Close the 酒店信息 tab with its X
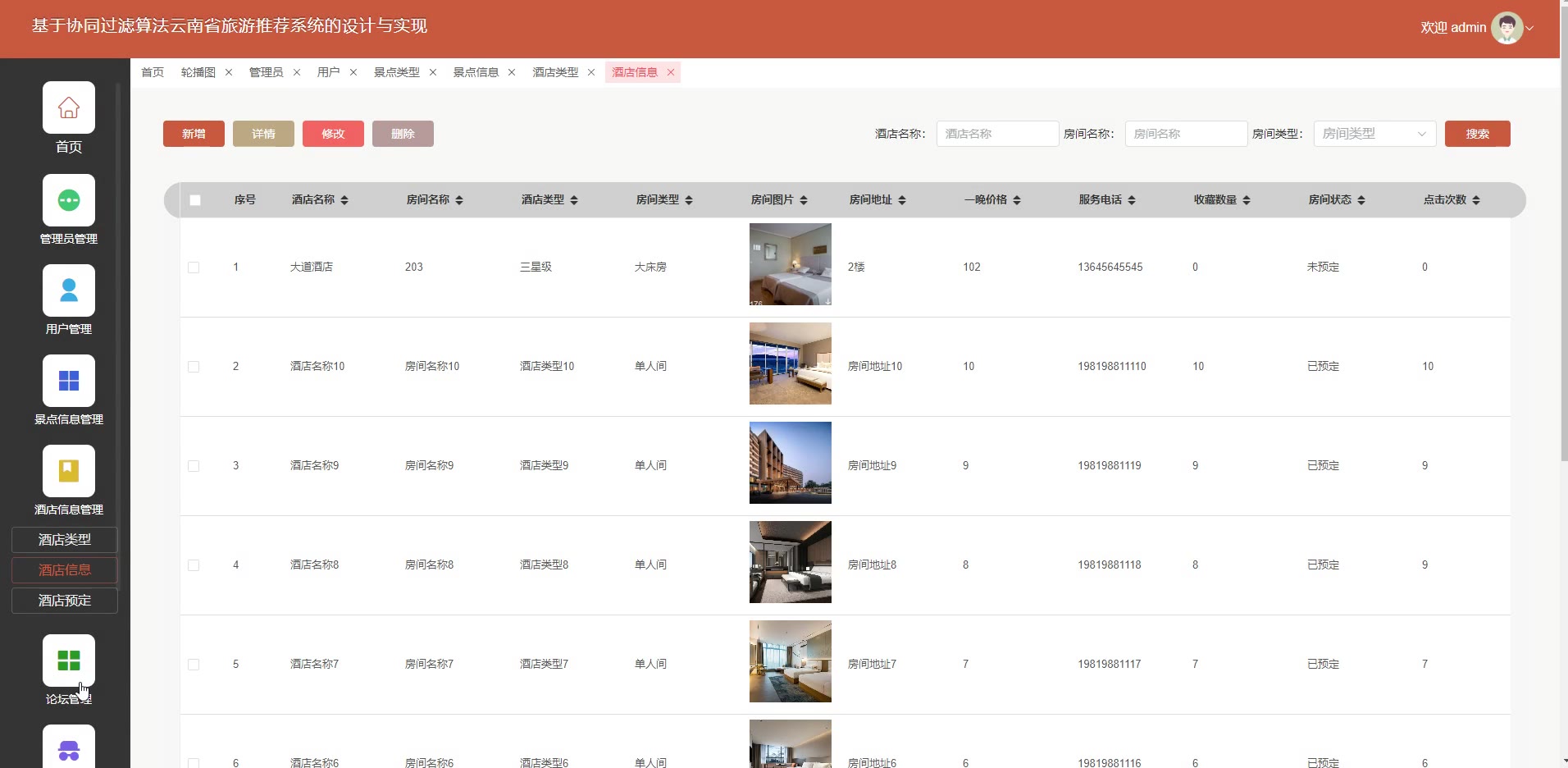Viewport: 1568px width, 768px height. click(671, 72)
